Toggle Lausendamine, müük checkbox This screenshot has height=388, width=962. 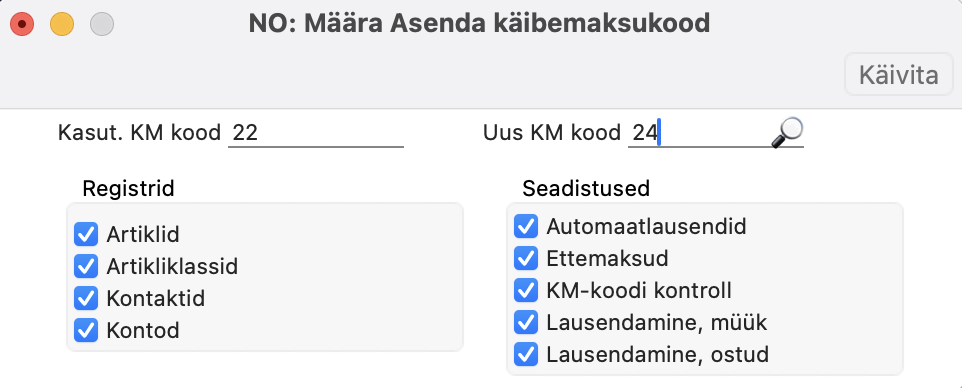click(x=526, y=322)
